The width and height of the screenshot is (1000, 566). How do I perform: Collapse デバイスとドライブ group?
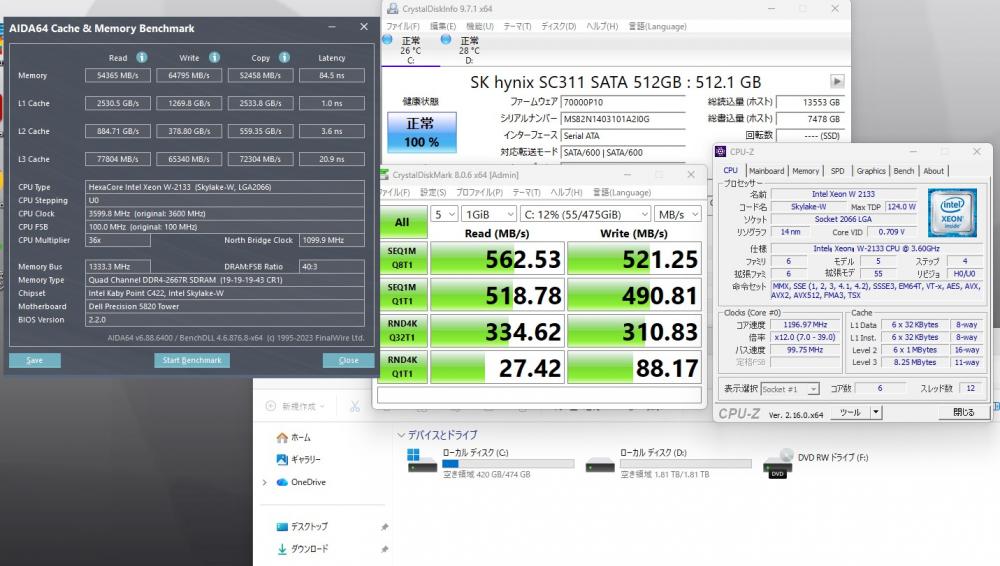tap(401, 435)
